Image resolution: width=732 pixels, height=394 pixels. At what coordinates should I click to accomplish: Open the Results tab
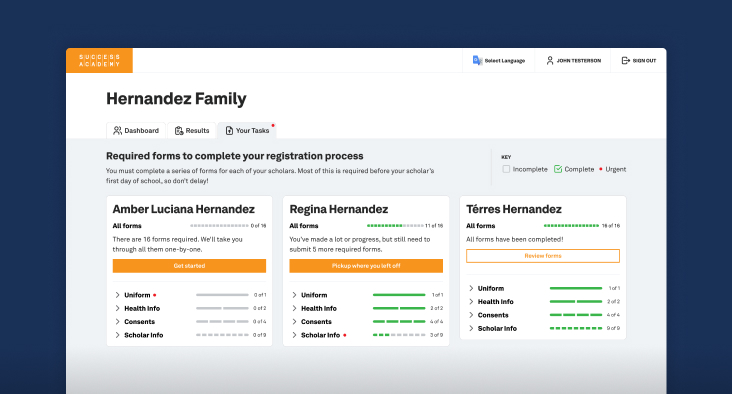(192, 131)
